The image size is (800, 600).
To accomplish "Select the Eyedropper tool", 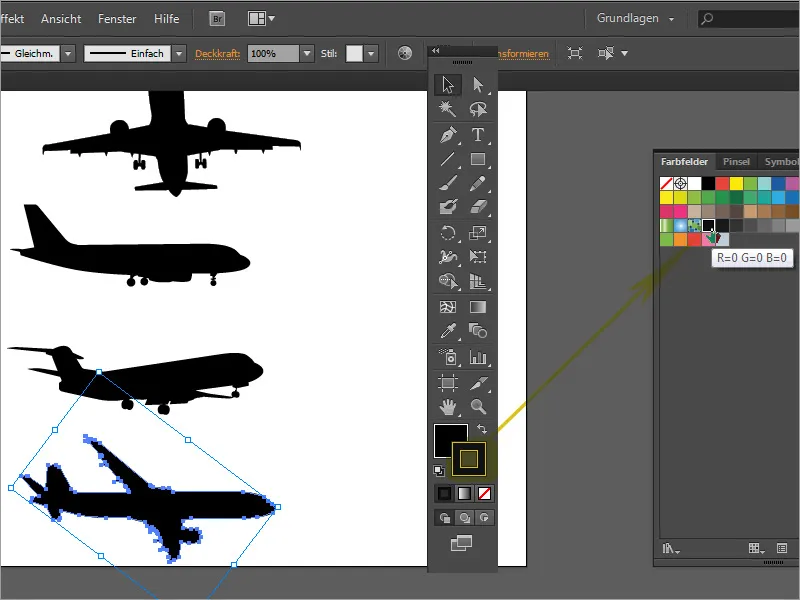I will [x=448, y=331].
